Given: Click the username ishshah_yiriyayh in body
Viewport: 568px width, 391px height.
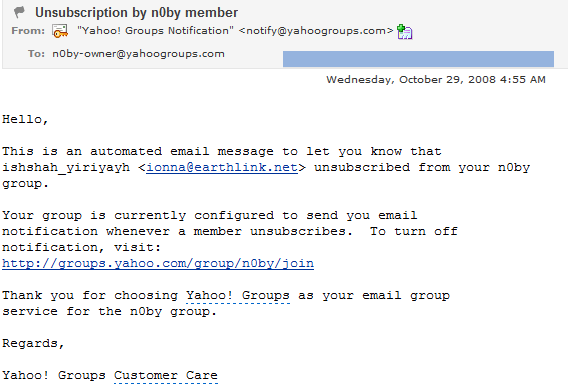Looking at the screenshot, I should (66, 168).
